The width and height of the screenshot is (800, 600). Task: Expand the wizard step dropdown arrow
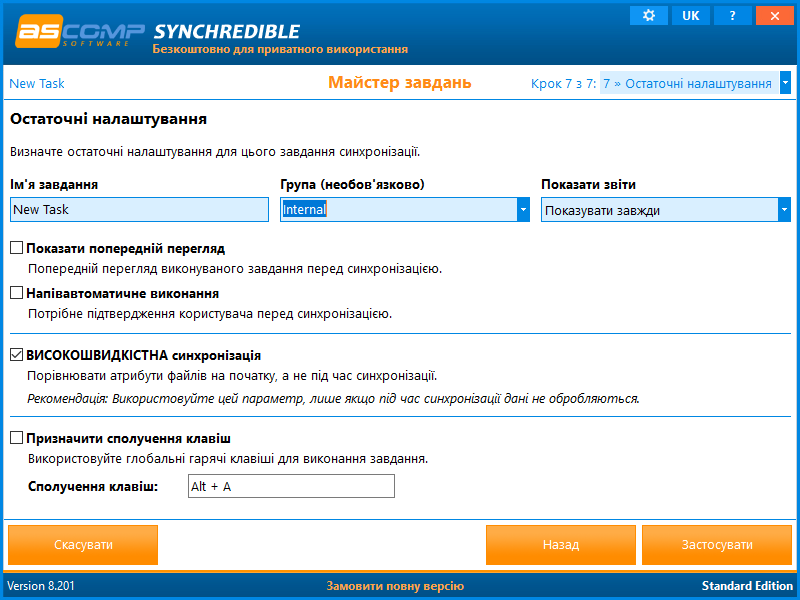(x=785, y=83)
